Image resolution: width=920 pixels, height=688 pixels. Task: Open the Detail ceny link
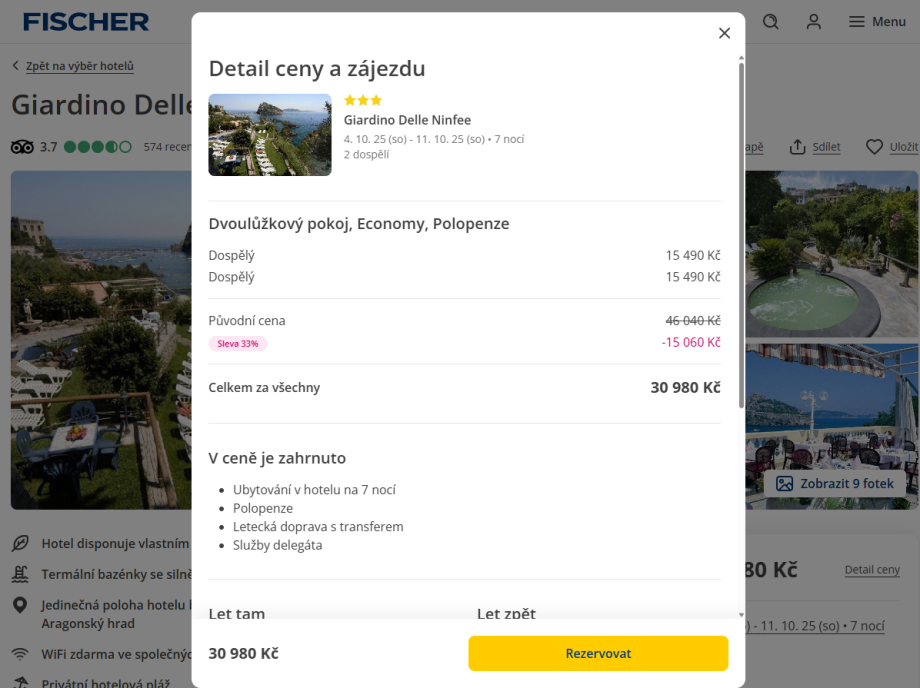coord(872,569)
